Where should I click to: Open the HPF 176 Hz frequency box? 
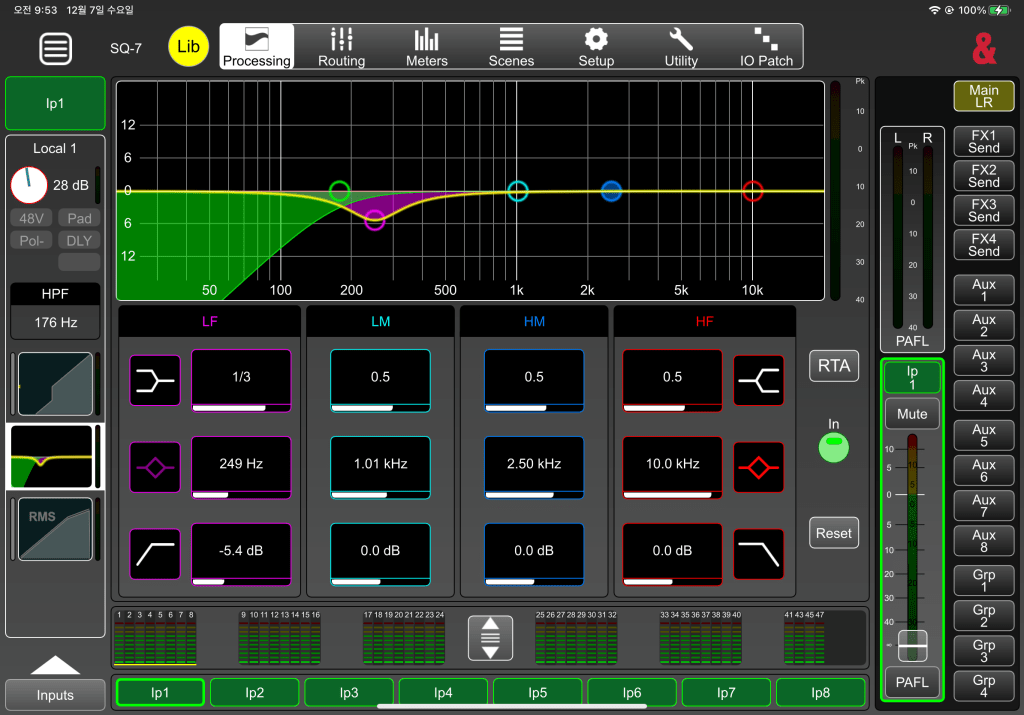[x=55, y=323]
